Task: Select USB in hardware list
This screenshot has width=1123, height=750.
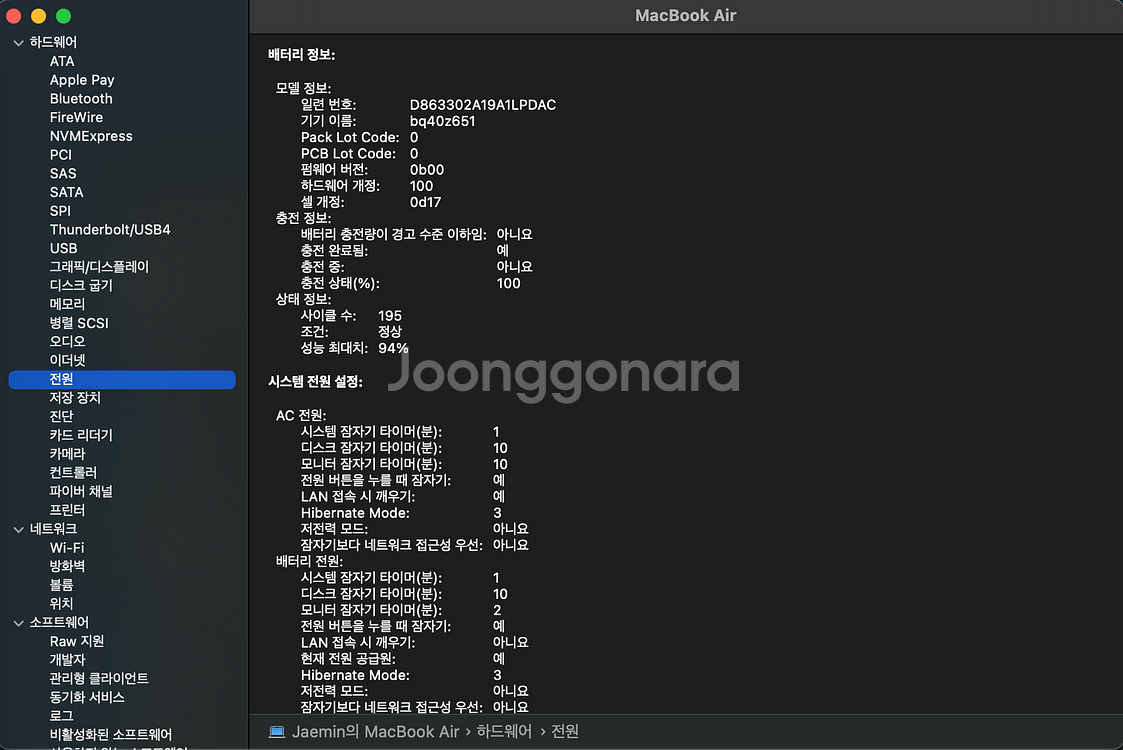Action: pos(63,248)
